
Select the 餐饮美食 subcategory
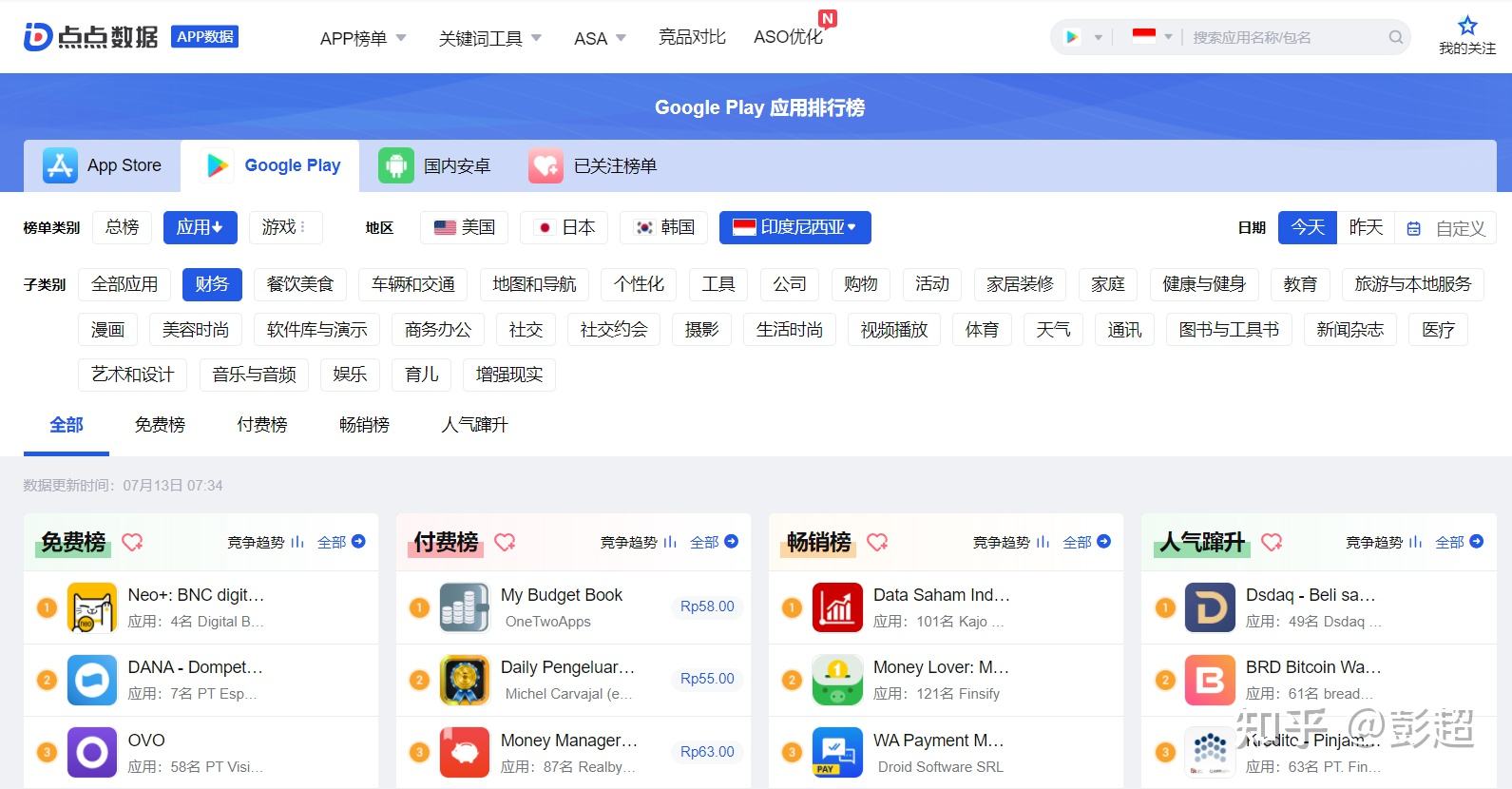tap(300, 284)
